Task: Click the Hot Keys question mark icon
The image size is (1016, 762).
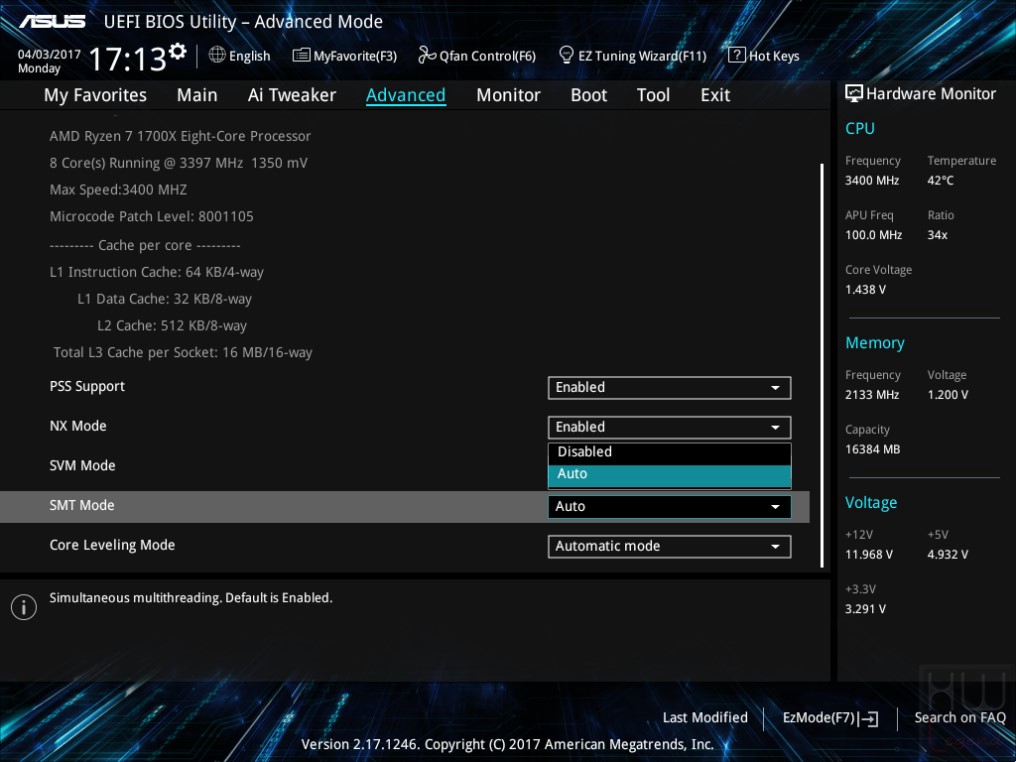Action: point(737,55)
